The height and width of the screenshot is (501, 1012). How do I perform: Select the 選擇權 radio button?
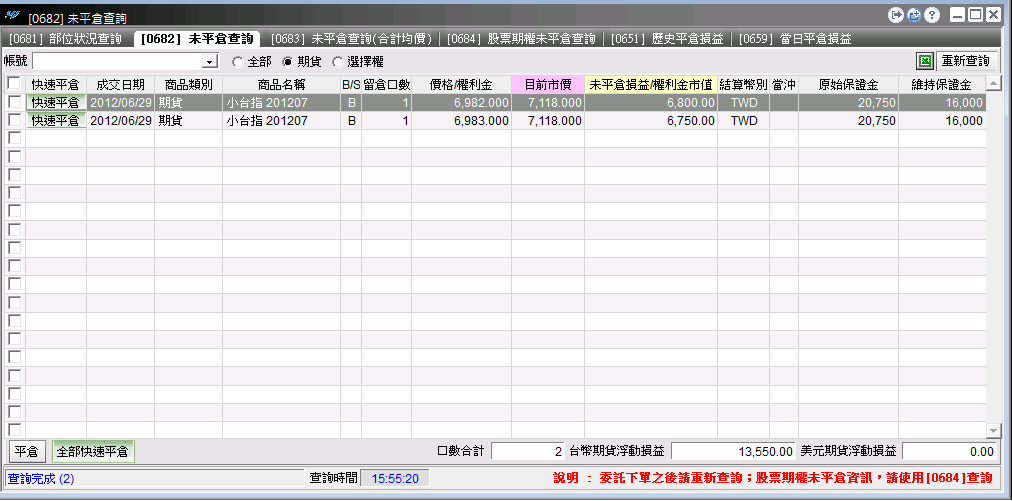coord(338,62)
